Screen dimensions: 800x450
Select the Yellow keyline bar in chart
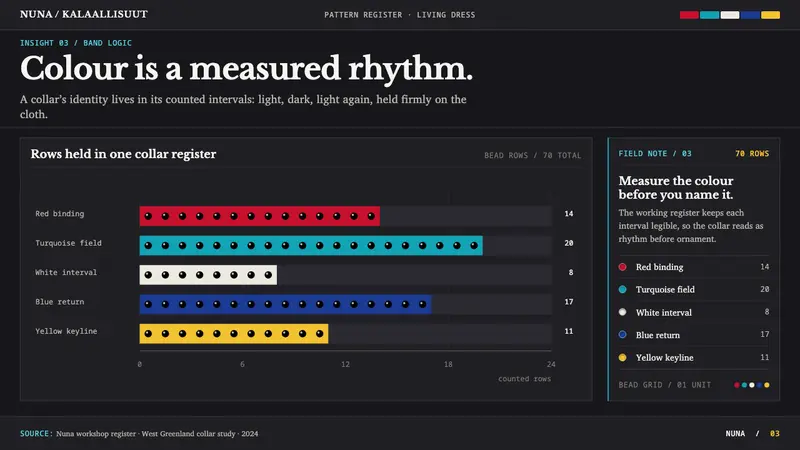pyautogui.click(x=234, y=334)
